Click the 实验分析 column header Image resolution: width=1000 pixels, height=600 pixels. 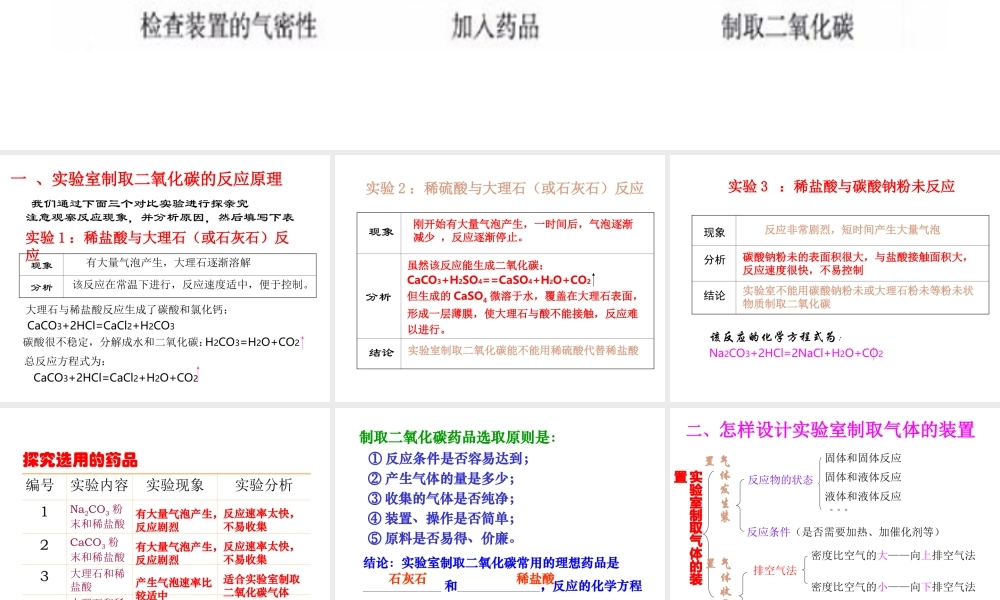coord(263,485)
